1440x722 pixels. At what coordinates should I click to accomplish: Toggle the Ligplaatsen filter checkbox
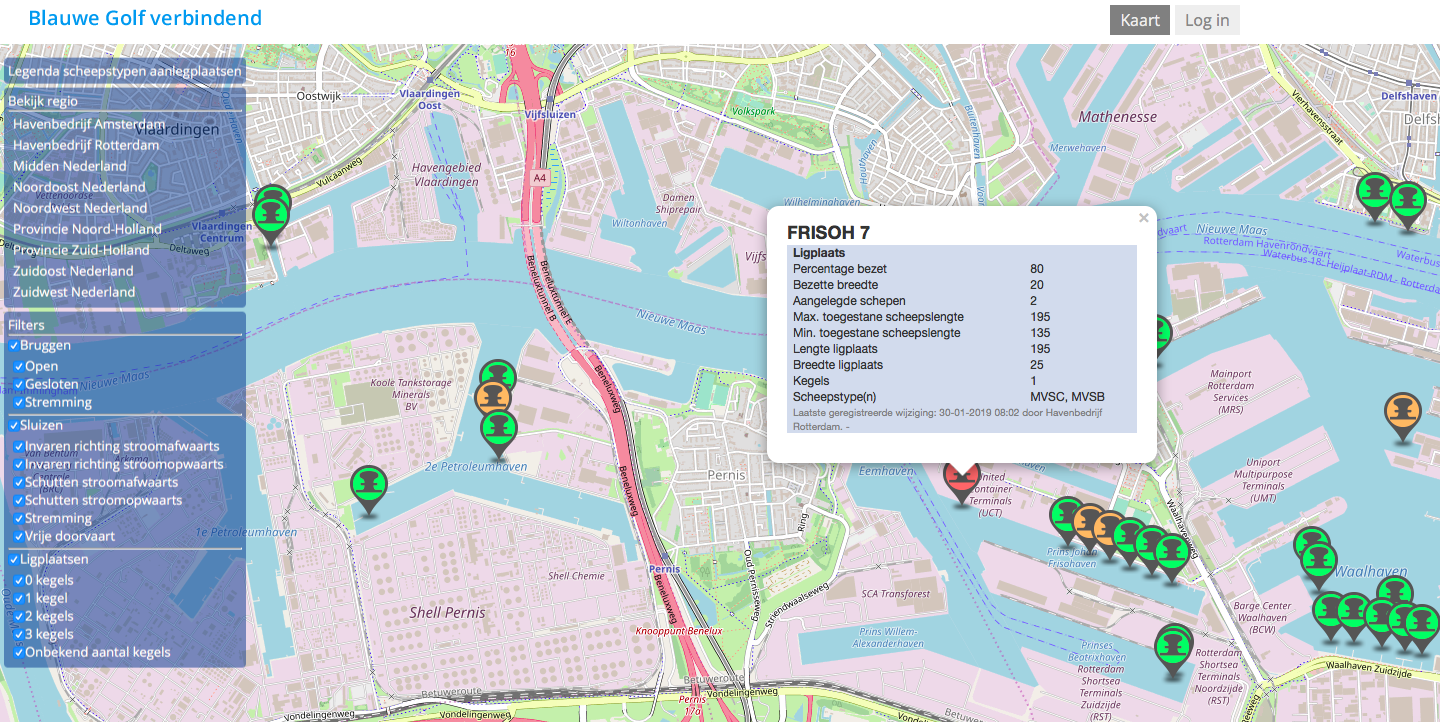14,560
